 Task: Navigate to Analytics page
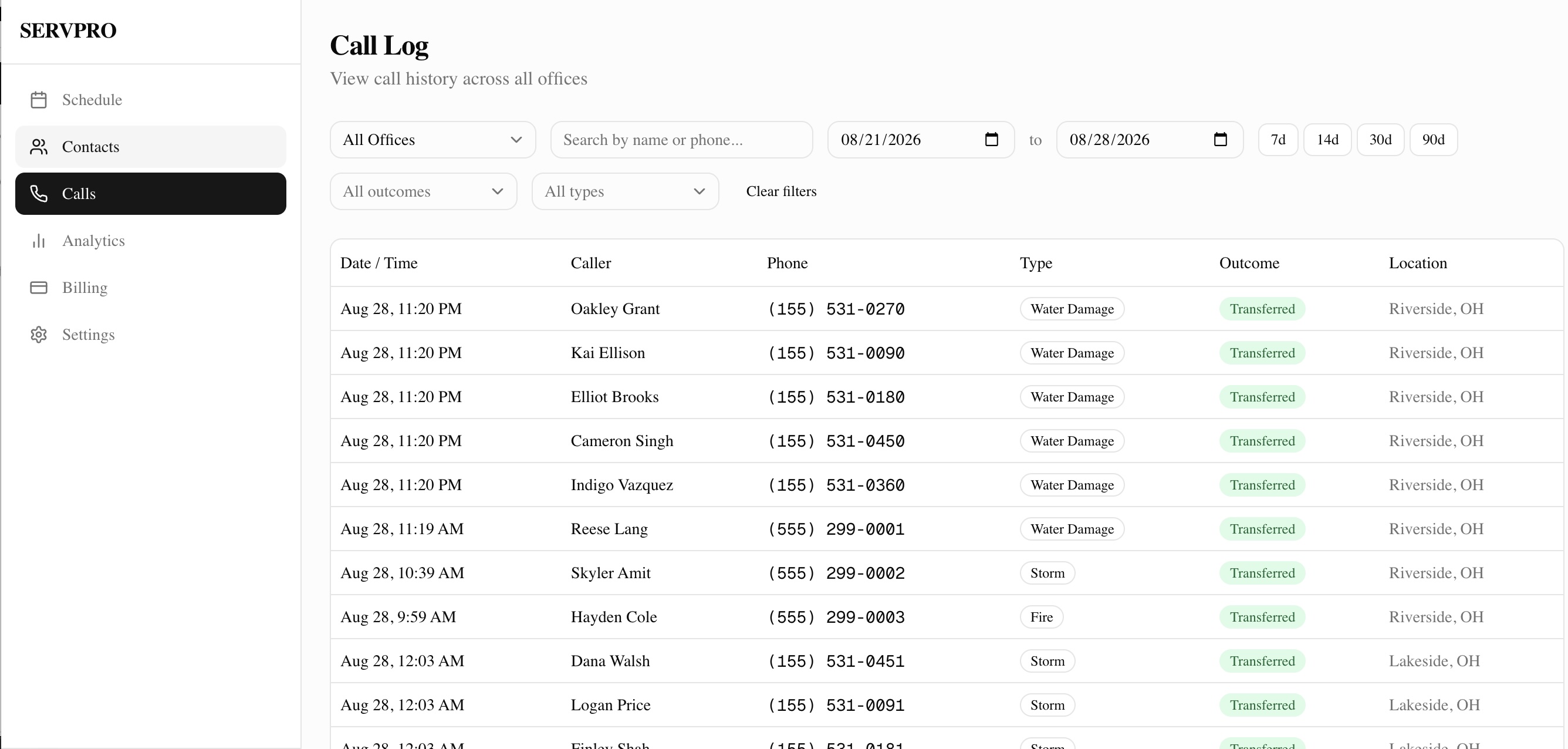coord(150,241)
